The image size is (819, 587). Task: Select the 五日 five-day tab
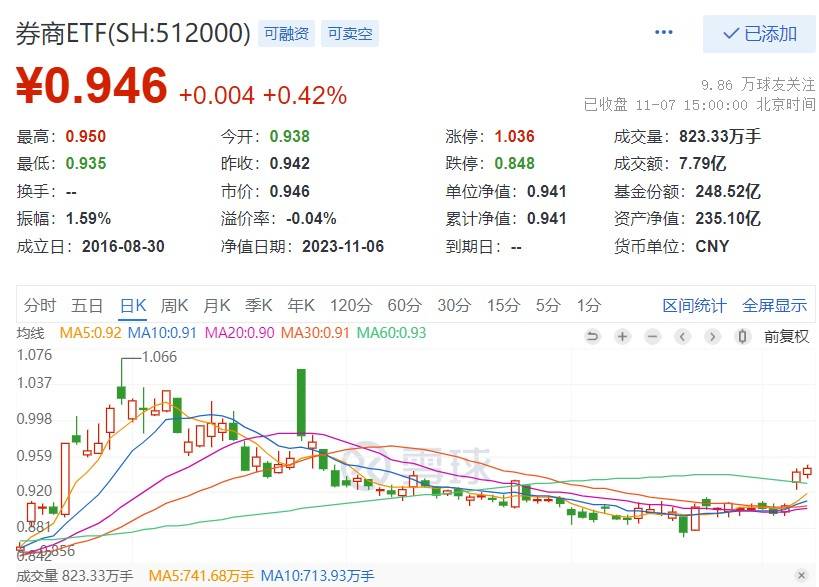coord(87,305)
